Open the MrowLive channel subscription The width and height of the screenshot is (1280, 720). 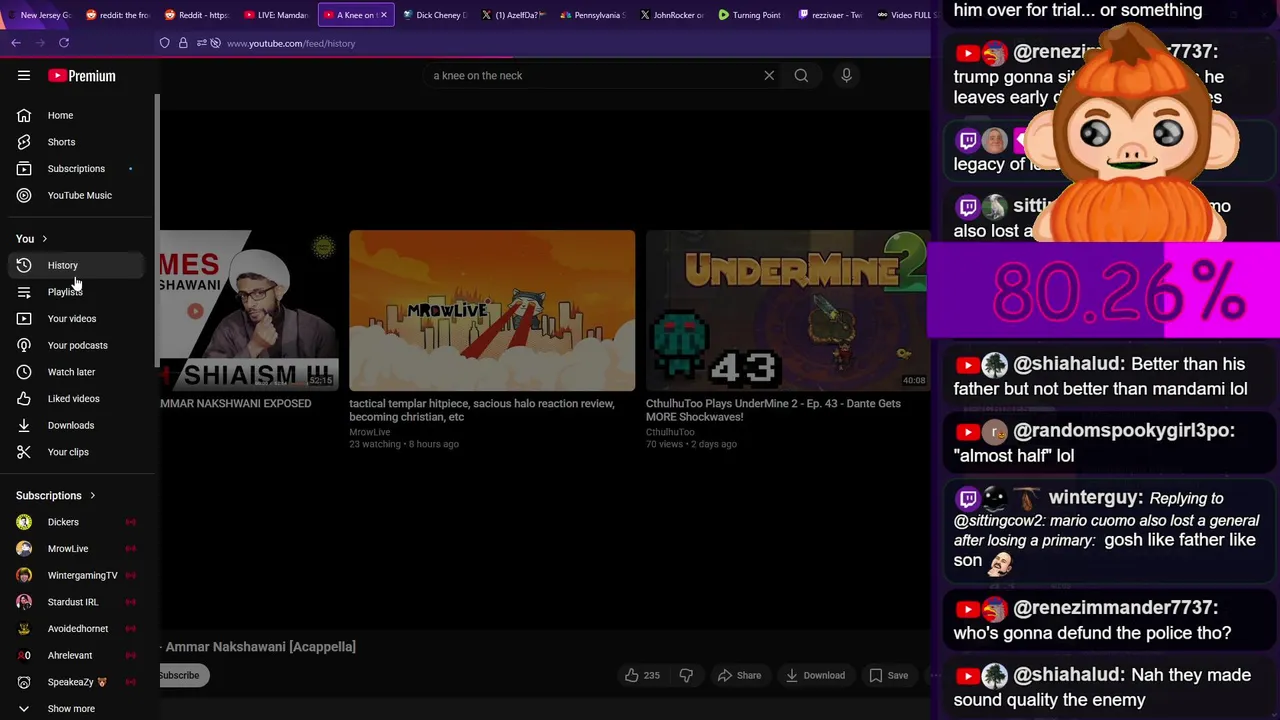pyautogui.click(x=78, y=548)
